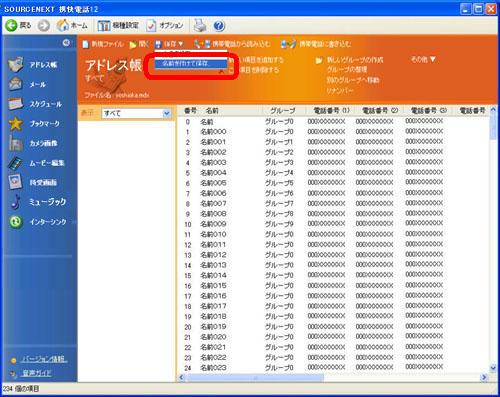Open インターシンク sync sidebar icon
The width and height of the screenshot is (500, 397).
coord(16,222)
